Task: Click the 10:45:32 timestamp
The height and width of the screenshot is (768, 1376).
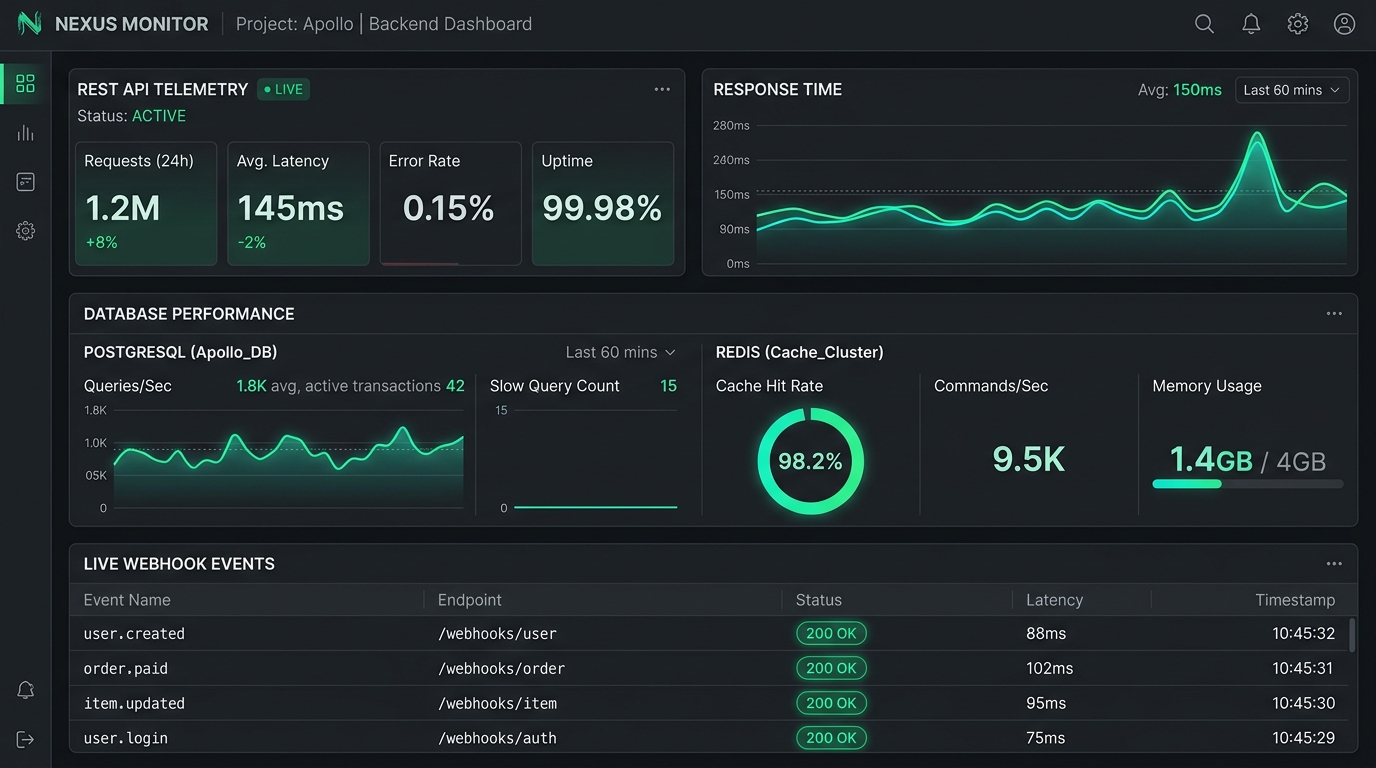Action: pyautogui.click(x=1303, y=633)
